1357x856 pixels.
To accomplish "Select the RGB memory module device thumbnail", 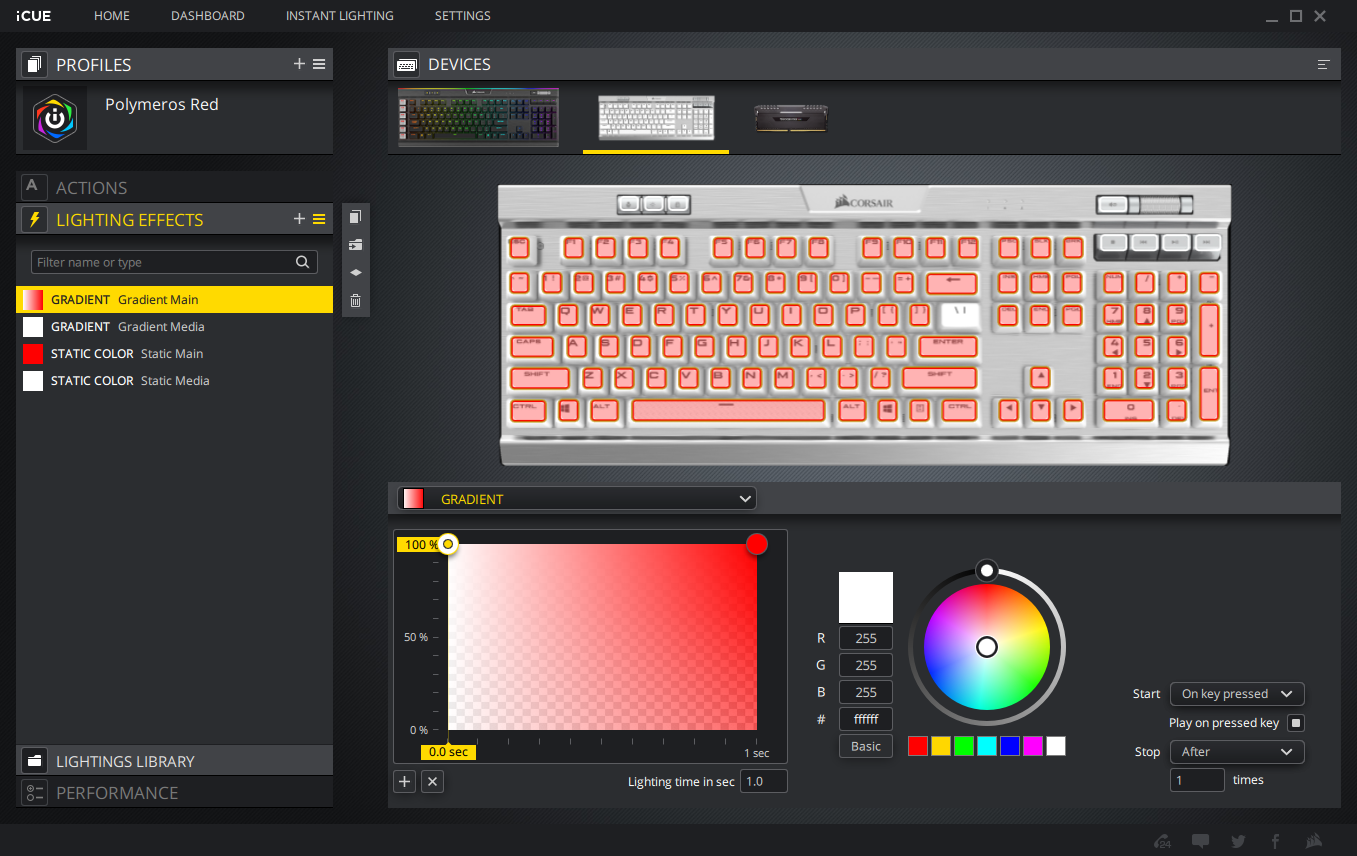I will click(790, 118).
